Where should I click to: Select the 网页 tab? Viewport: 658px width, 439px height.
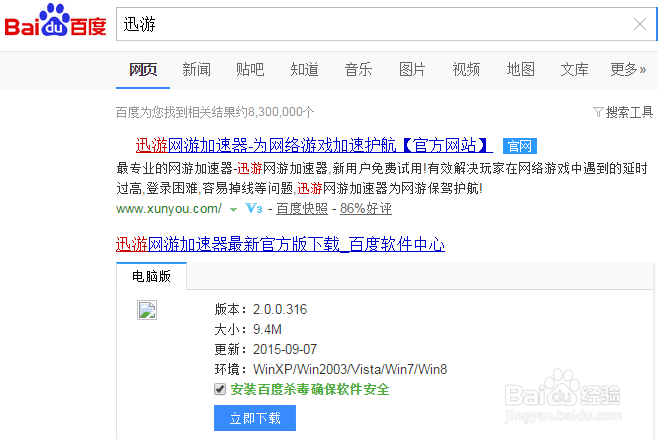coord(143,69)
